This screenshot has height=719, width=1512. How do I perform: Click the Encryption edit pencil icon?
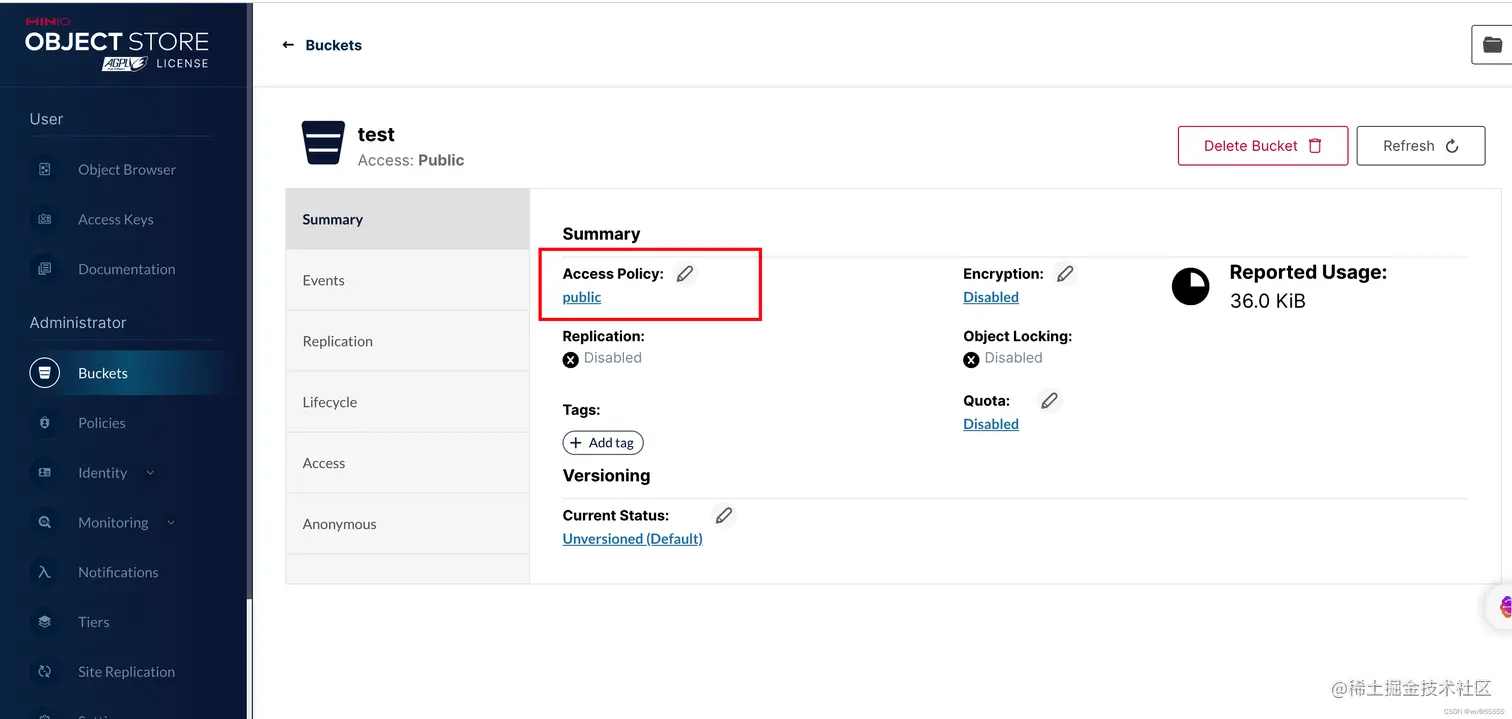[x=1065, y=274]
